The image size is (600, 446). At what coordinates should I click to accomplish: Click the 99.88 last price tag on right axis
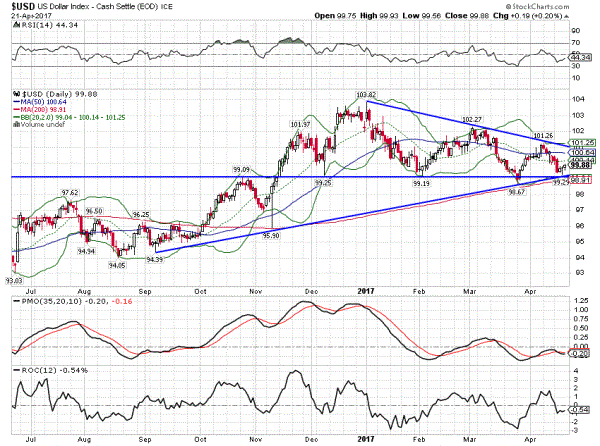(x=584, y=165)
